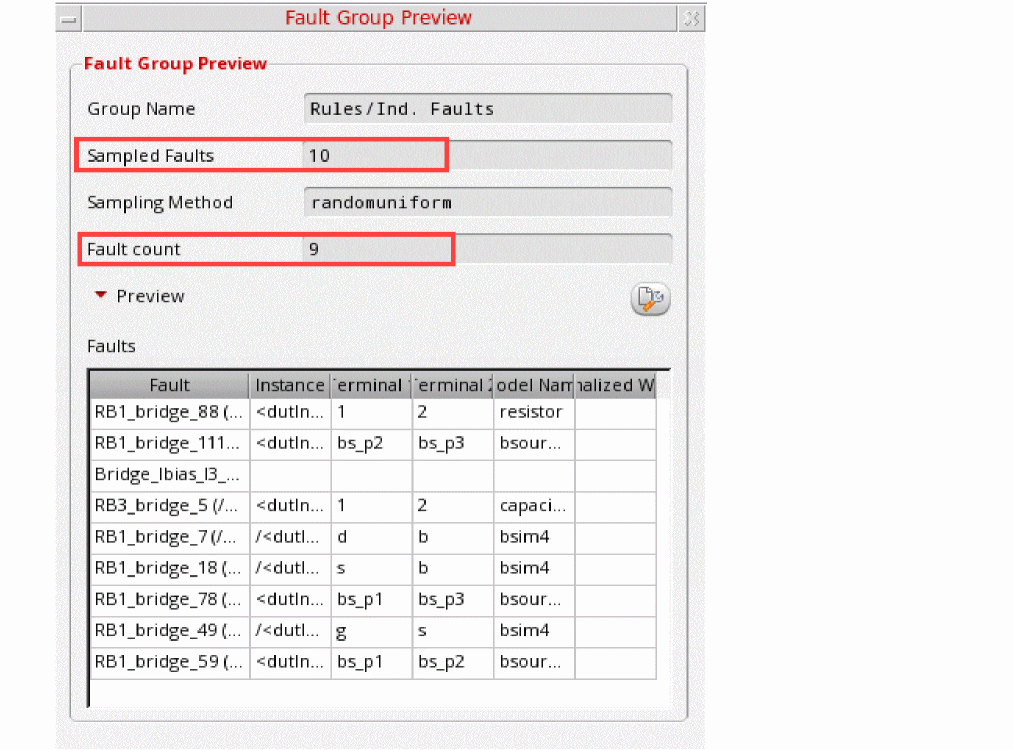The width and height of the screenshot is (1013, 750).
Task: Click the Sampling Method randomuniform field
Action: (x=488, y=202)
